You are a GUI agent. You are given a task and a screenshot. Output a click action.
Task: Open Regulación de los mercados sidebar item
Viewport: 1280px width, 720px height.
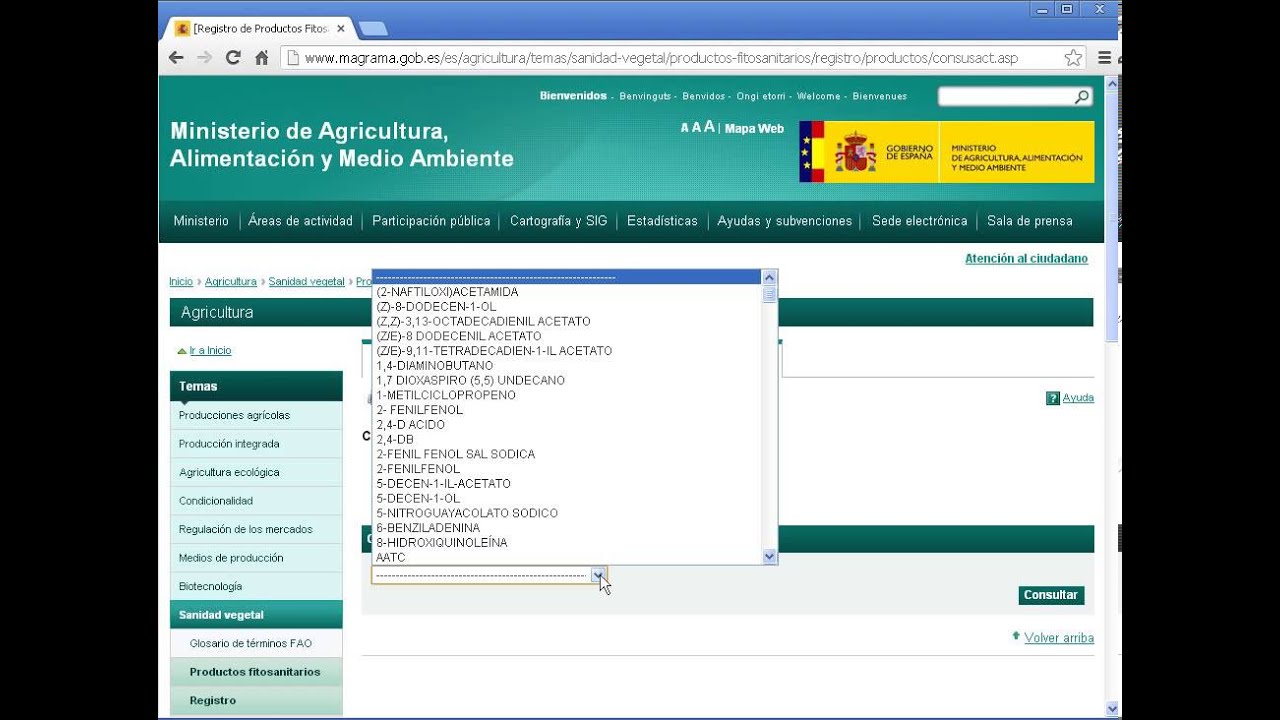[x=256, y=529]
